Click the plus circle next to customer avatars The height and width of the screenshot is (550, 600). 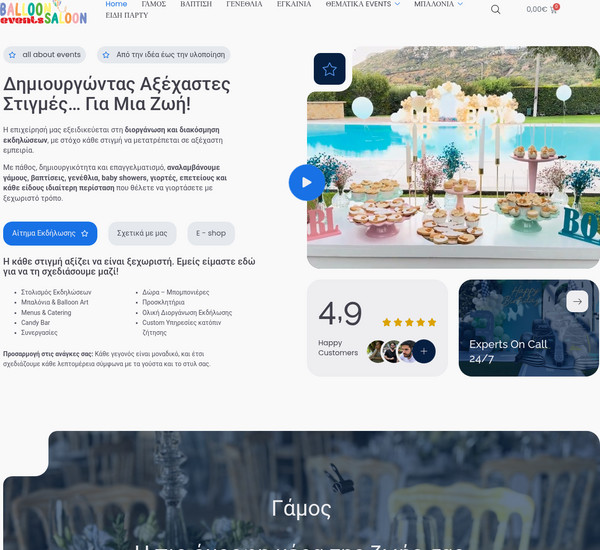pyautogui.click(x=424, y=351)
